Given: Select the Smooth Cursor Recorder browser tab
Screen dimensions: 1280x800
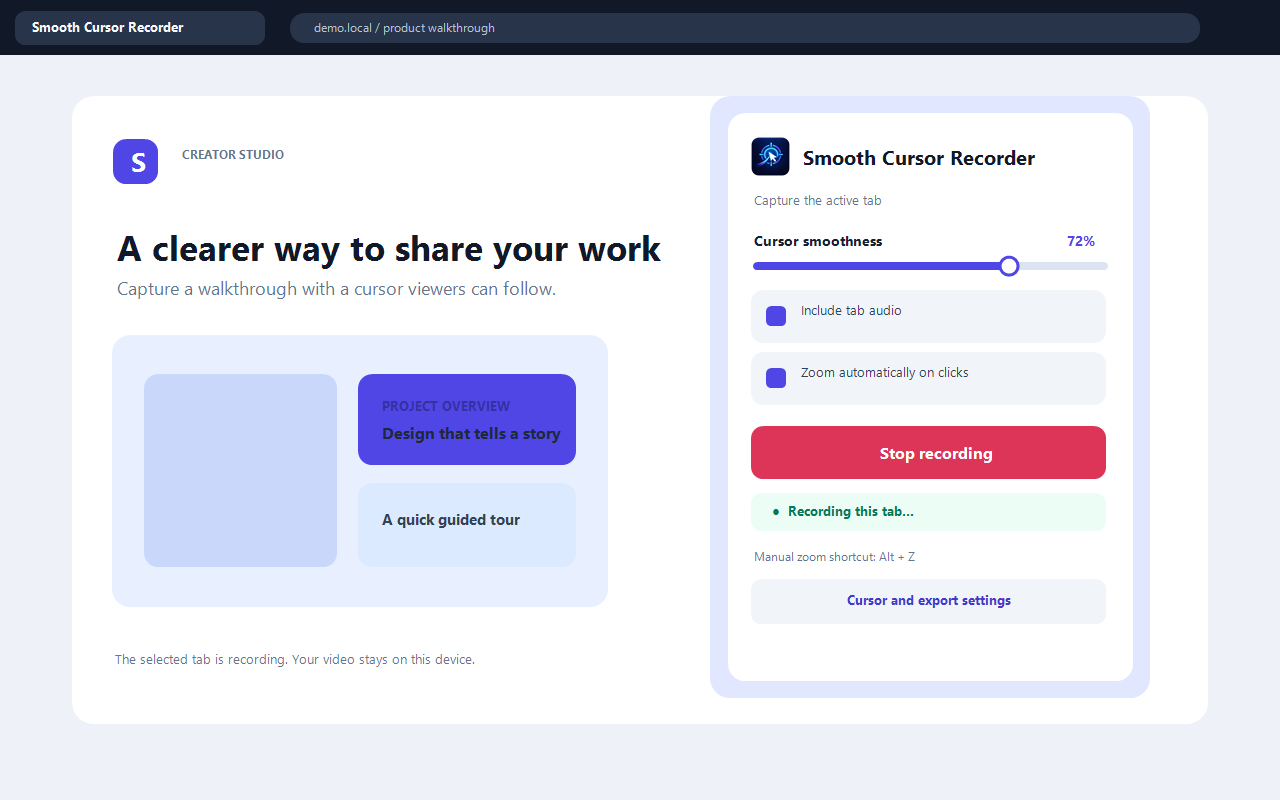Looking at the screenshot, I should 140,28.
